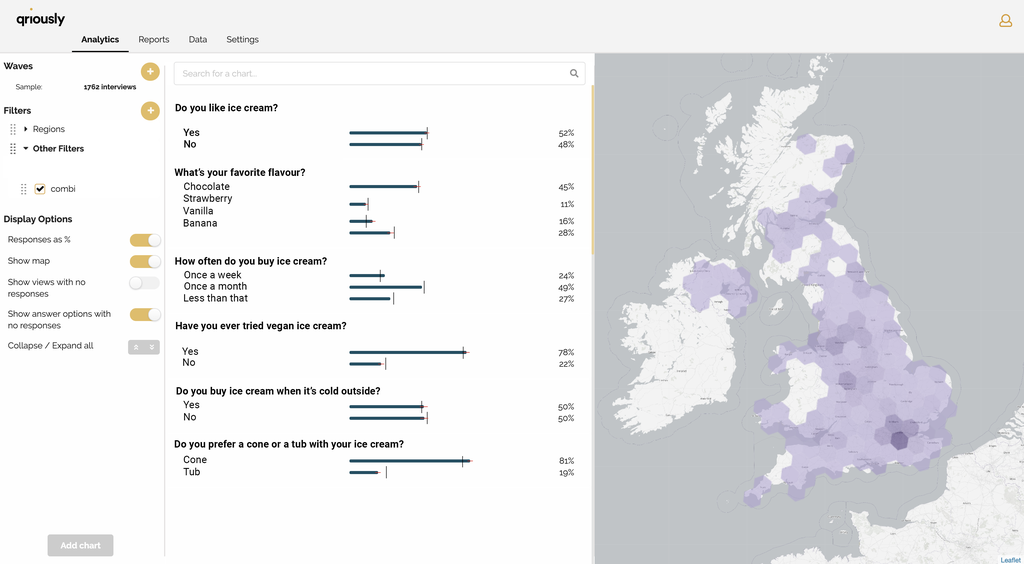Click the add wave plus button
This screenshot has width=1024, height=564.
[150, 71]
